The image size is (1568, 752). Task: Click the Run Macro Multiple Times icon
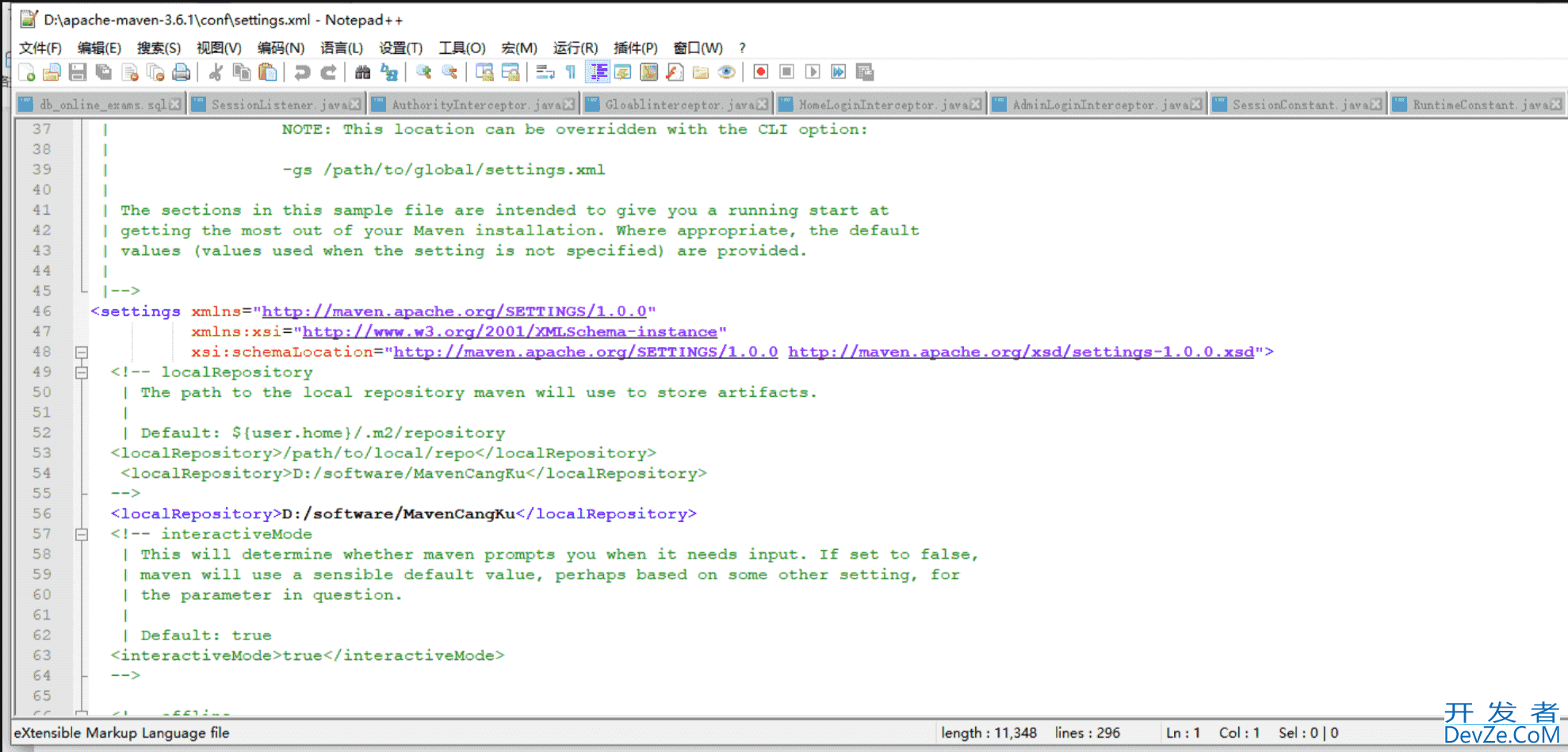[x=839, y=73]
